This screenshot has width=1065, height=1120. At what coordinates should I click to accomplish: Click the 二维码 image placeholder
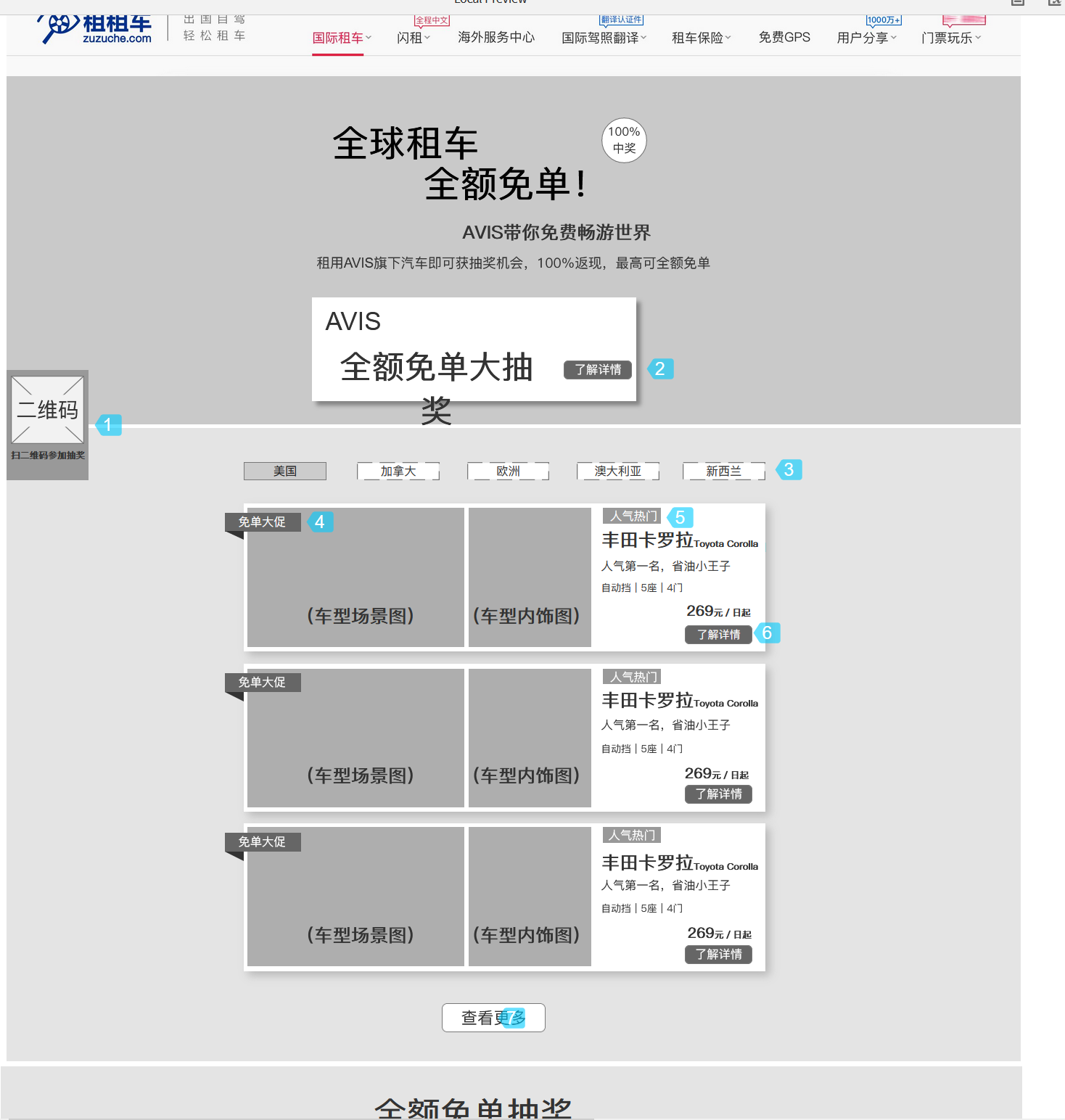click(48, 410)
